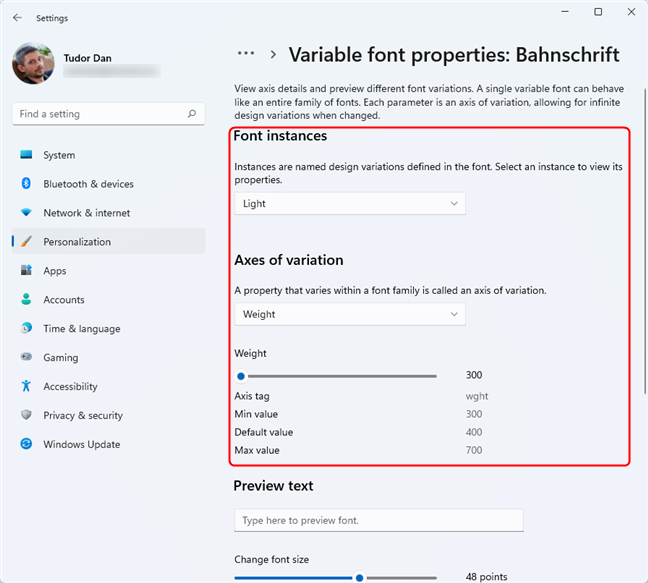Click in the Find a setting box

pyautogui.click(x=108, y=114)
